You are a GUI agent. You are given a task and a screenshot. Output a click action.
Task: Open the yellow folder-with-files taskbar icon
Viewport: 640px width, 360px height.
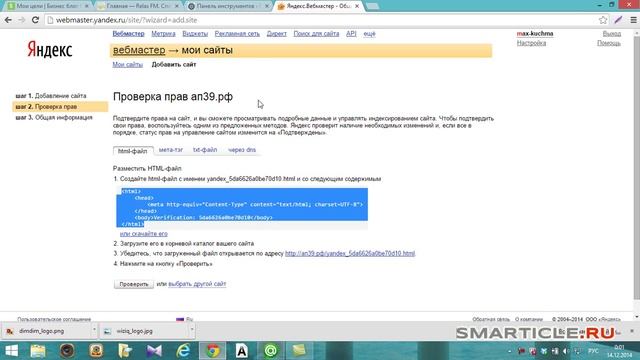[x=125, y=351]
